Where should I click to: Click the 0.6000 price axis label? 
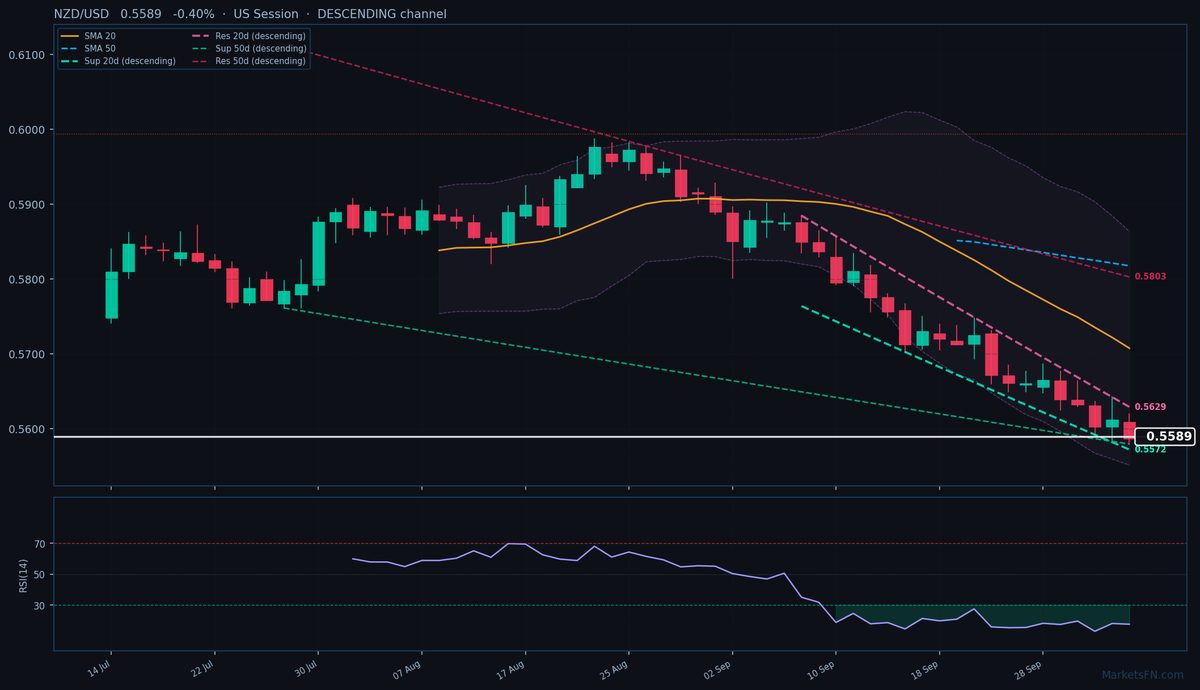click(x=26, y=130)
